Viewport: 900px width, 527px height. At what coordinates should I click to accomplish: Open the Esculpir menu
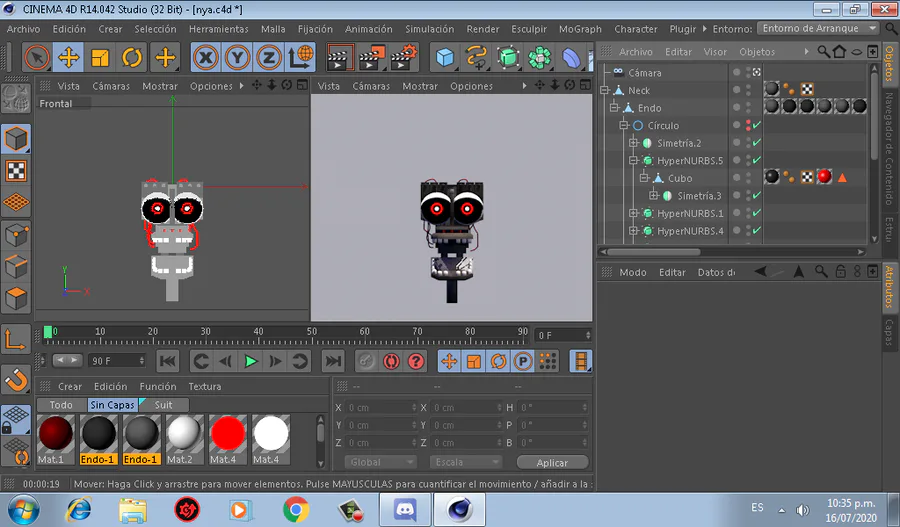tap(529, 29)
